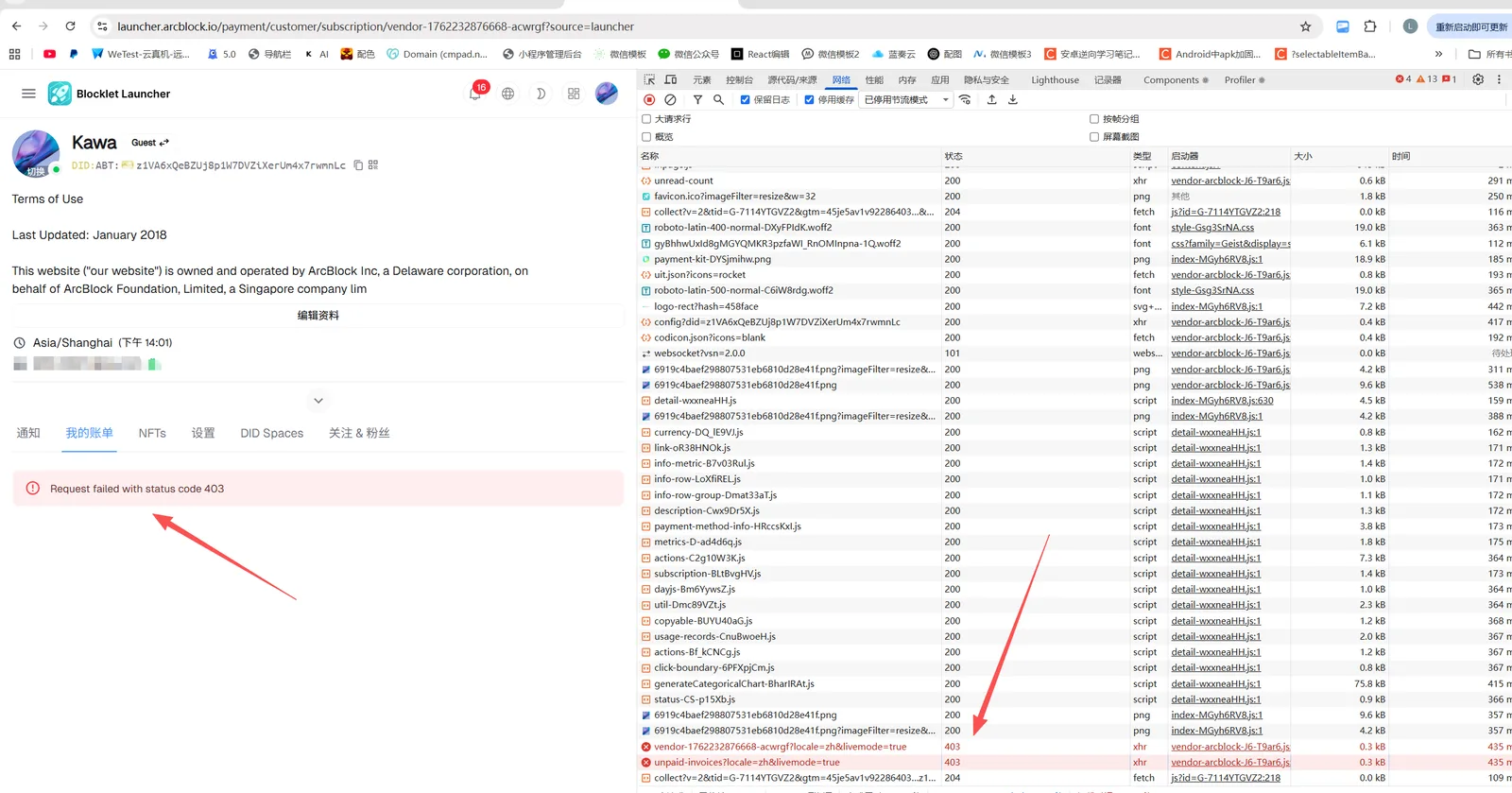Open the DevTools 源代码/来源 panel
This screenshot has width=1512, height=793.
pyautogui.click(x=793, y=80)
